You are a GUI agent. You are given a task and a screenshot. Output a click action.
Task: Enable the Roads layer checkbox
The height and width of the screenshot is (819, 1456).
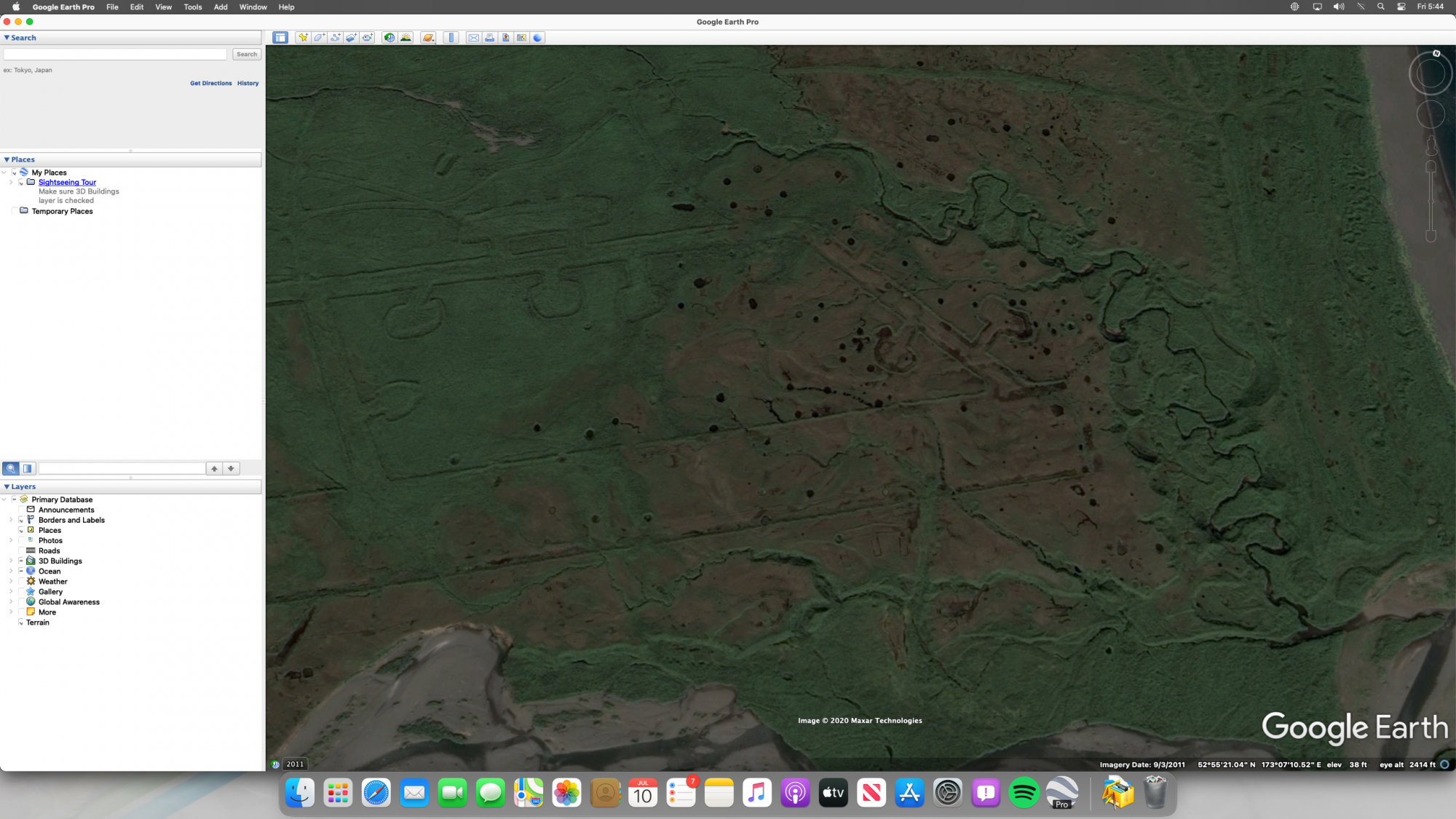point(21,551)
